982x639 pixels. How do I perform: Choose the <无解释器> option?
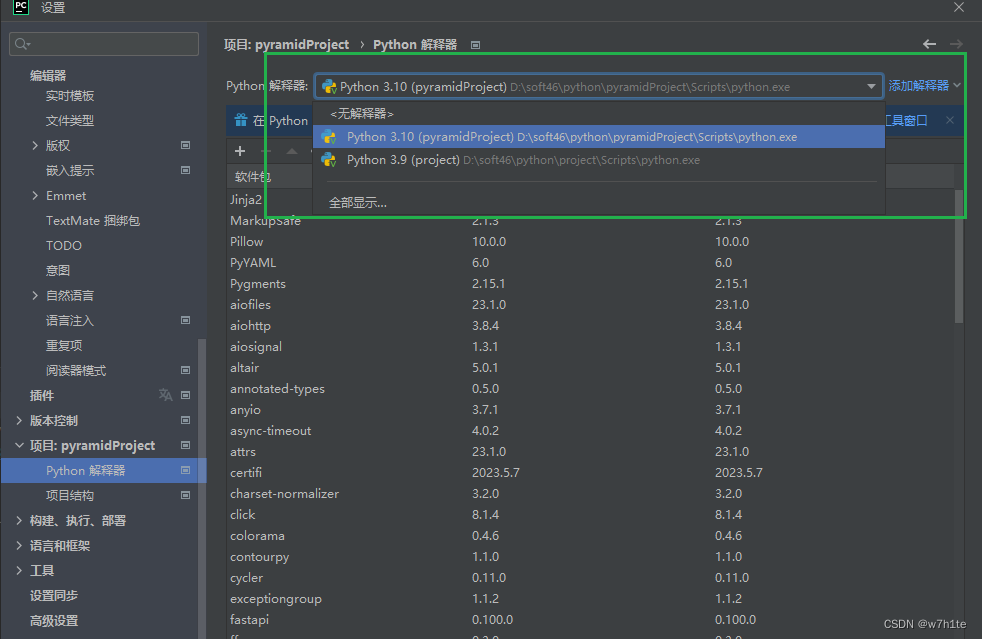[599, 113]
